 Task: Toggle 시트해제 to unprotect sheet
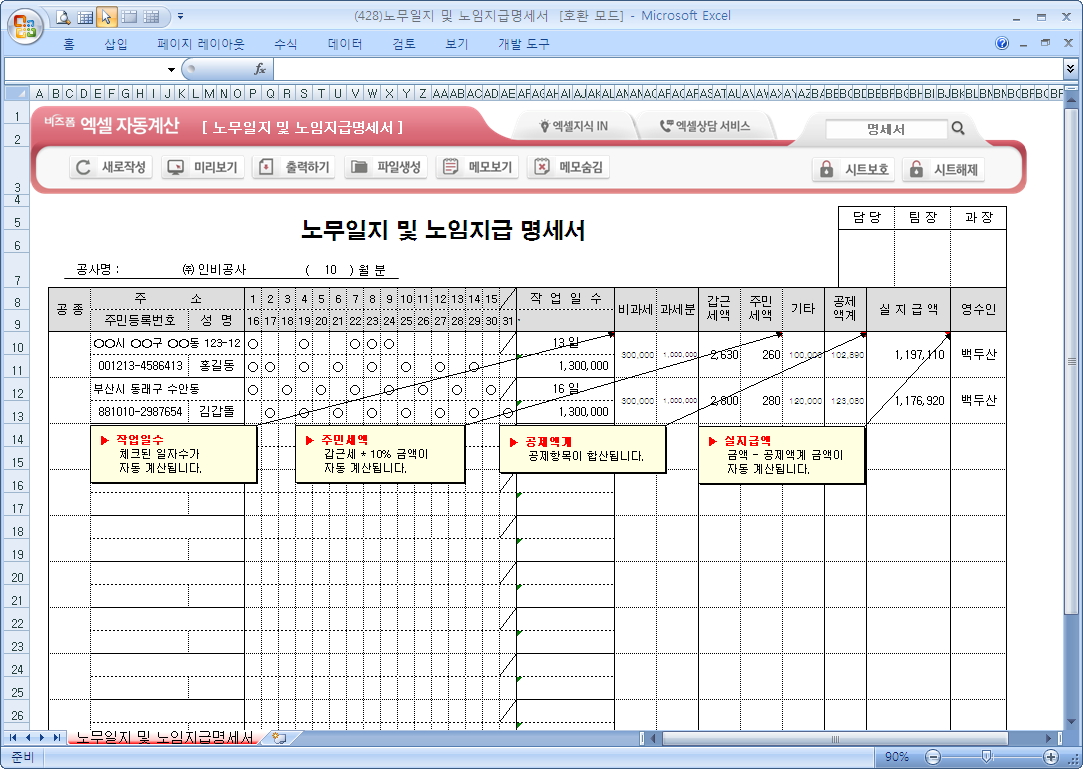coord(942,169)
